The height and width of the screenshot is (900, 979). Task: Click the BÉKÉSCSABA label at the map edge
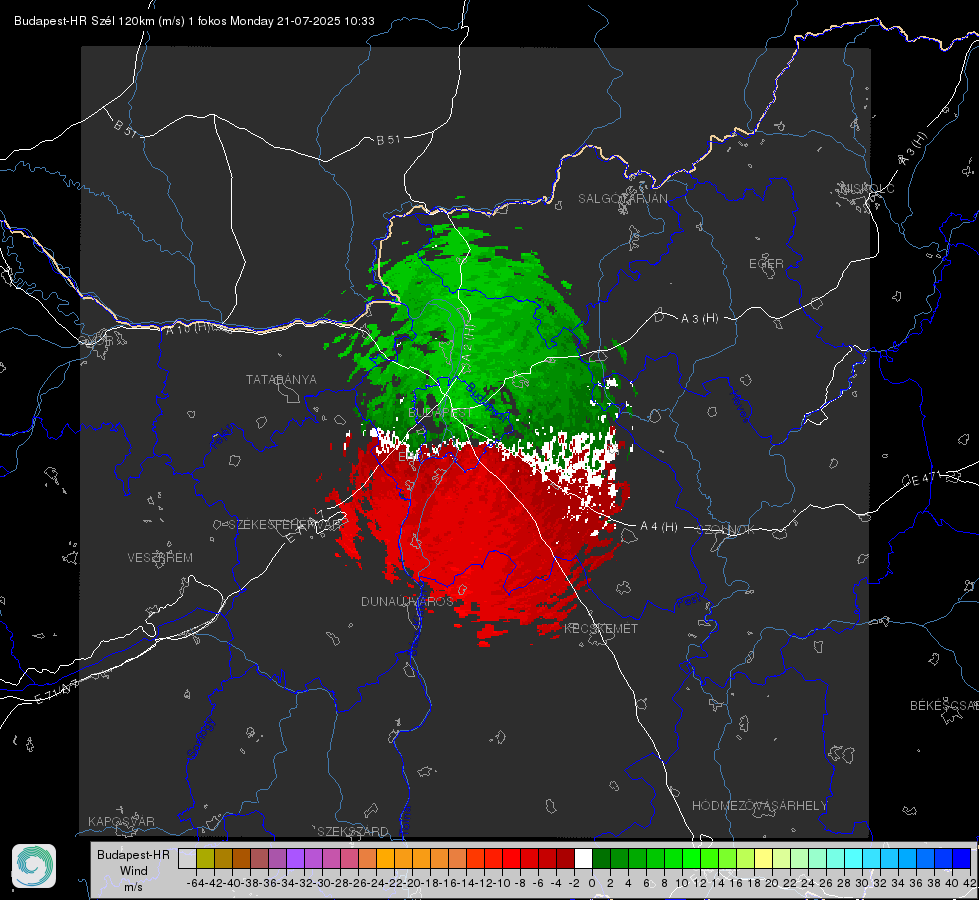coord(944,706)
